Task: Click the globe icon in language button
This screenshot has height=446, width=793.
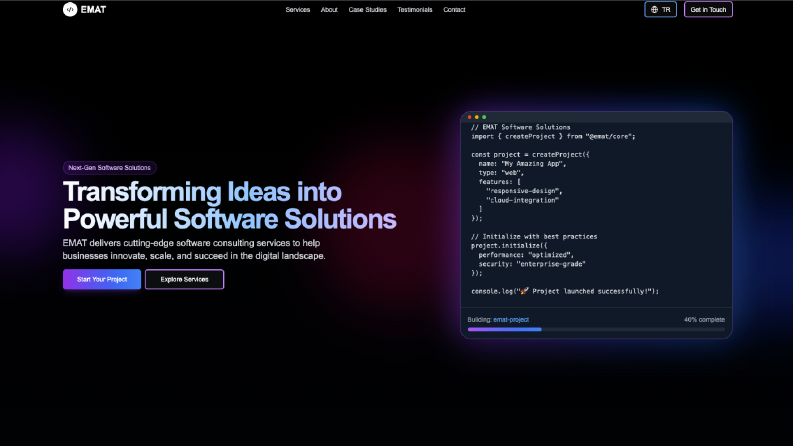Action: 654,10
